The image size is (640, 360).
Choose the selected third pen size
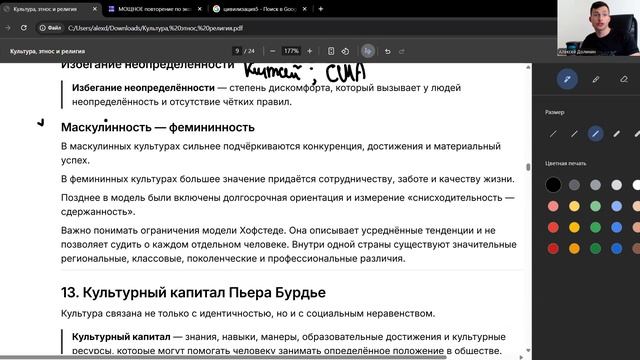click(x=596, y=133)
